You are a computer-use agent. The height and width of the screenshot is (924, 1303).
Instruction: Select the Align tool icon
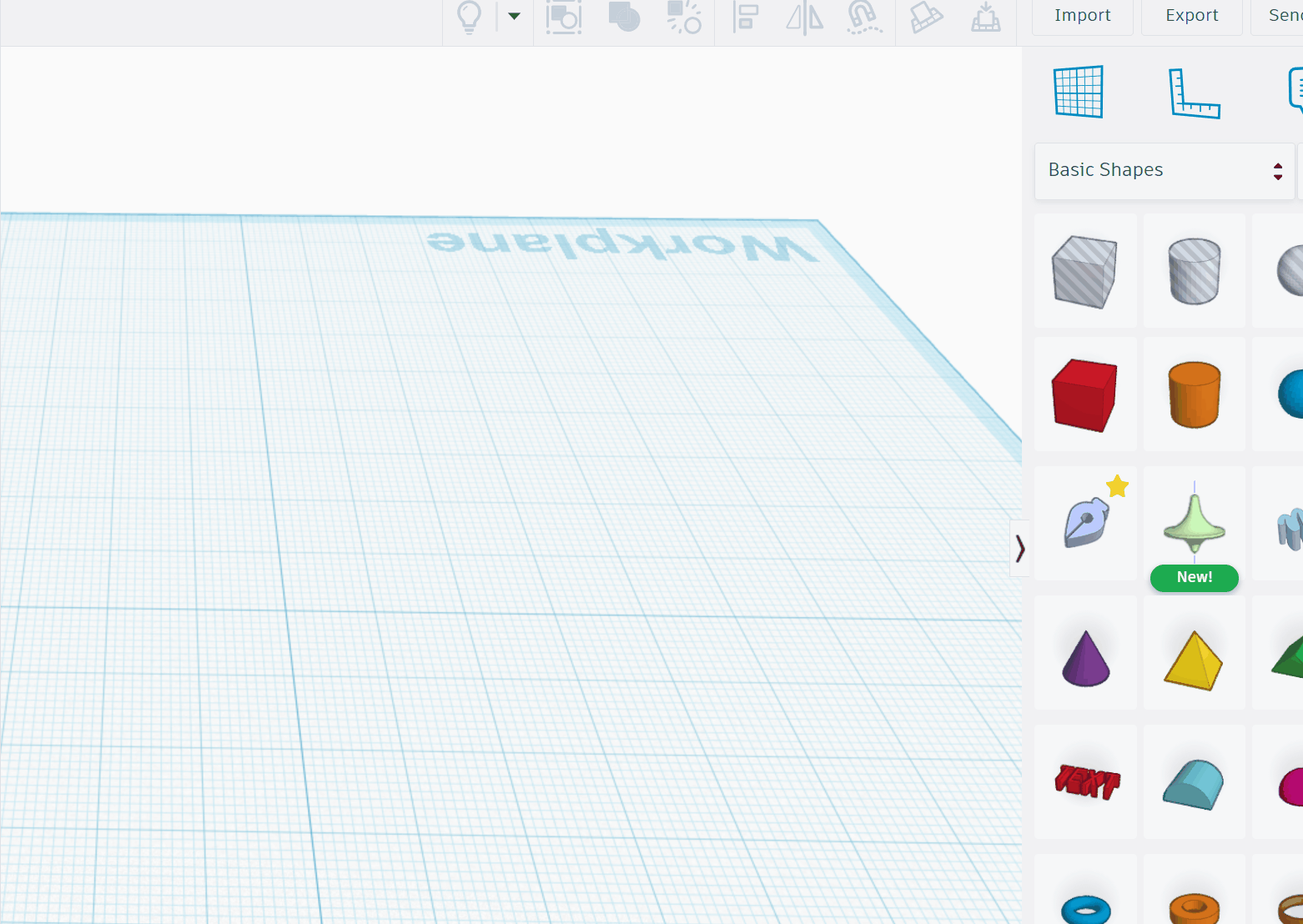click(x=745, y=17)
